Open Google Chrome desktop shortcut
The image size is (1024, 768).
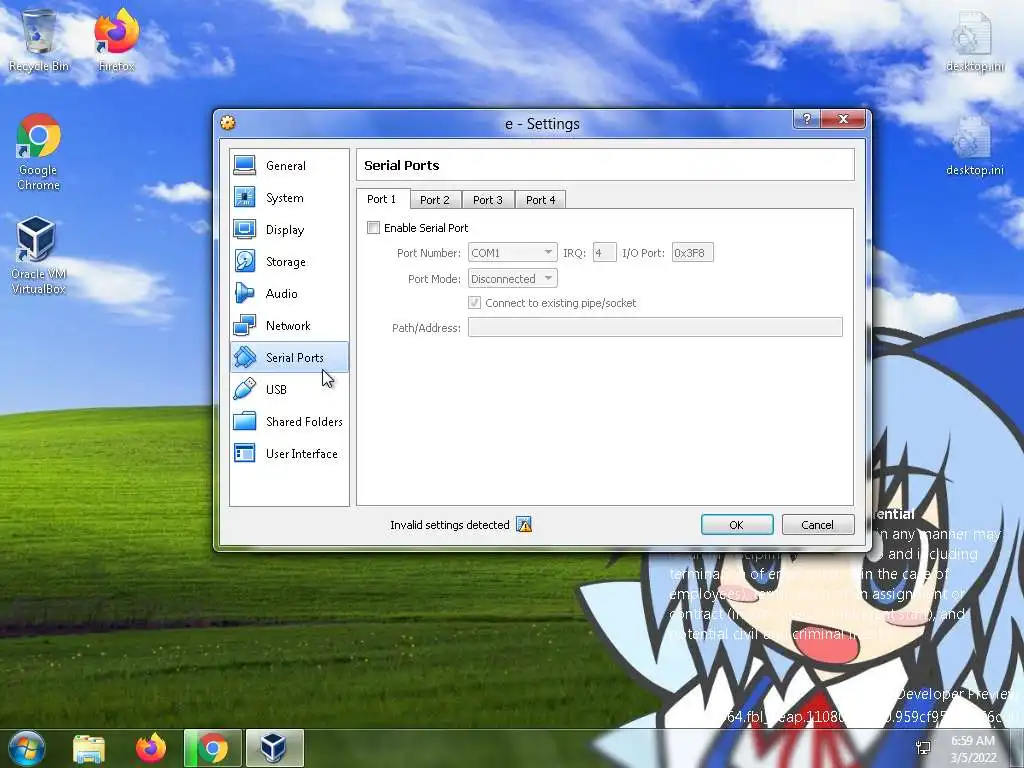coord(39,152)
